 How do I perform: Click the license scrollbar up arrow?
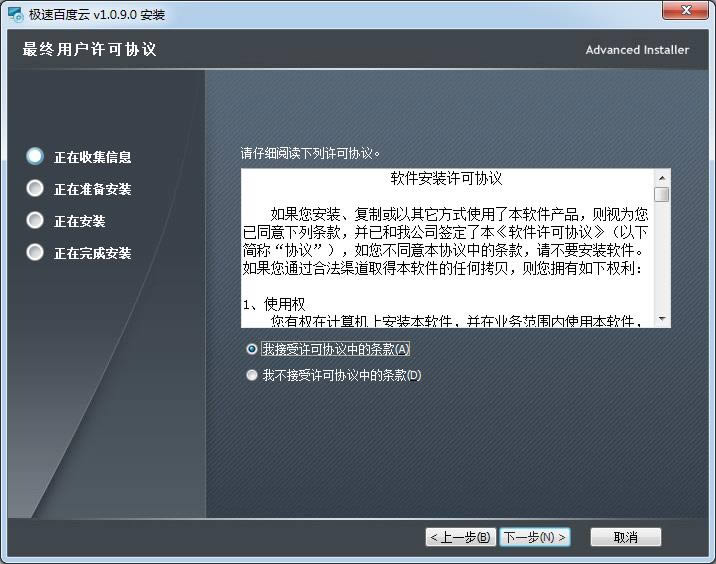click(x=662, y=177)
